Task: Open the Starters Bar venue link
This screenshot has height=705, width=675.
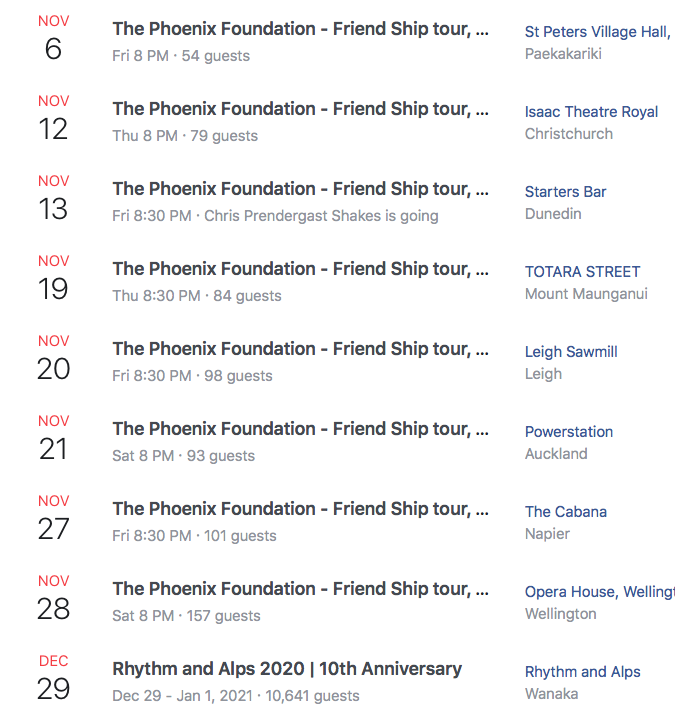Action: coord(565,192)
